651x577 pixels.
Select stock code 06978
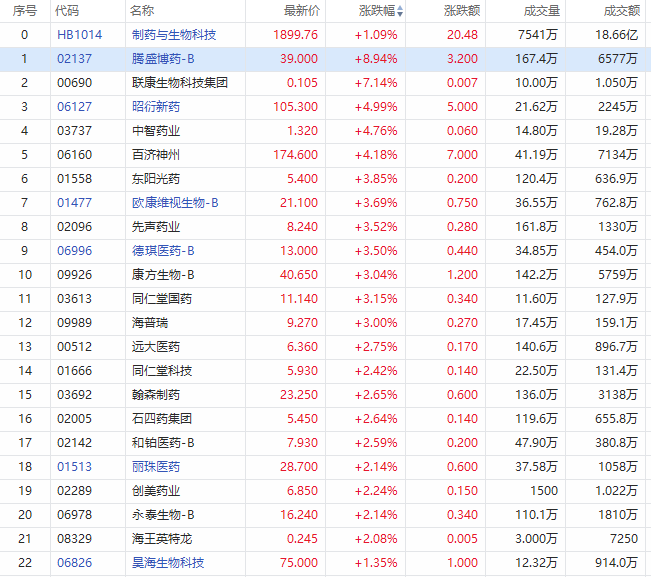pos(74,515)
